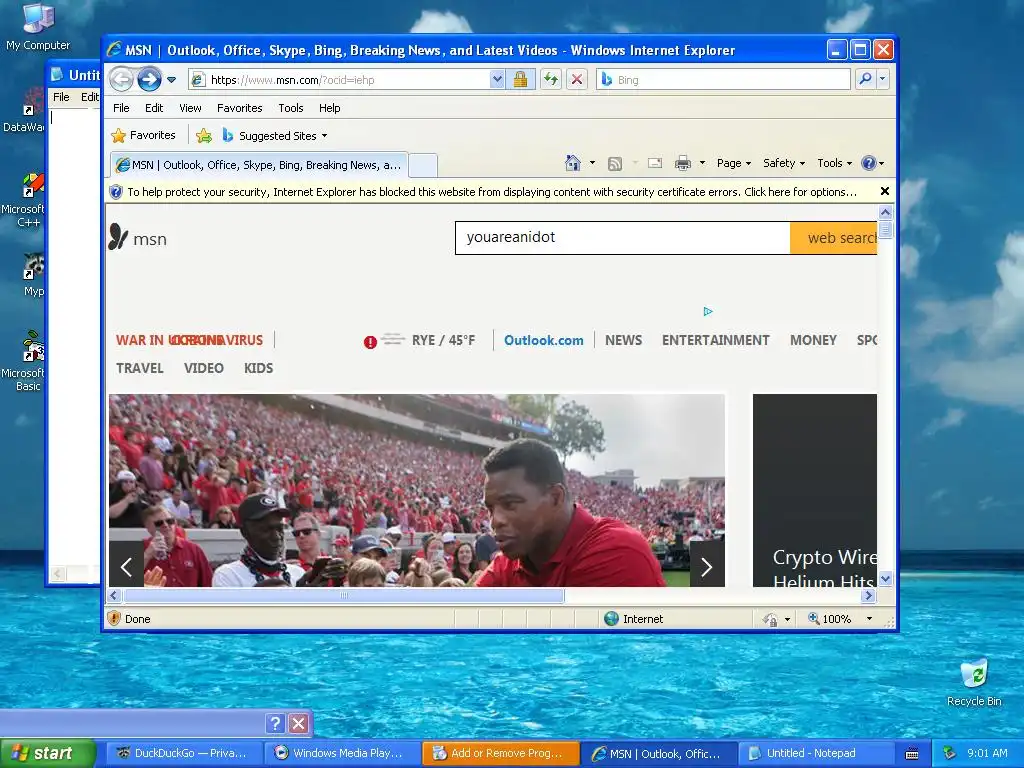
Task: Open the TRAVEL section link
Action: [x=140, y=368]
